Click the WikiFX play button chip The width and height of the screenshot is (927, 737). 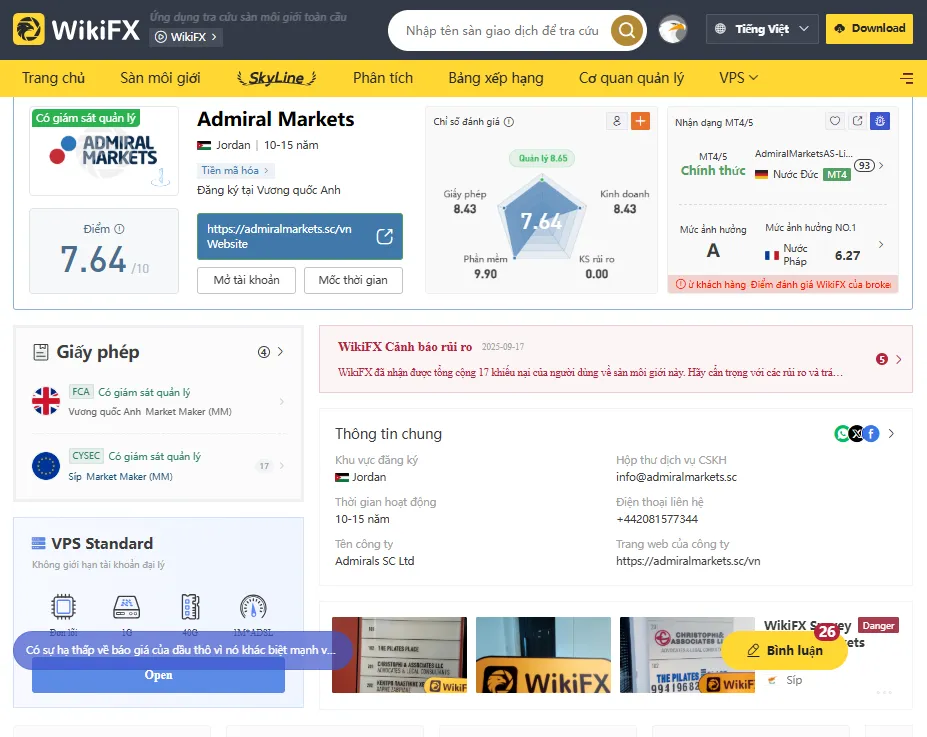[186, 37]
